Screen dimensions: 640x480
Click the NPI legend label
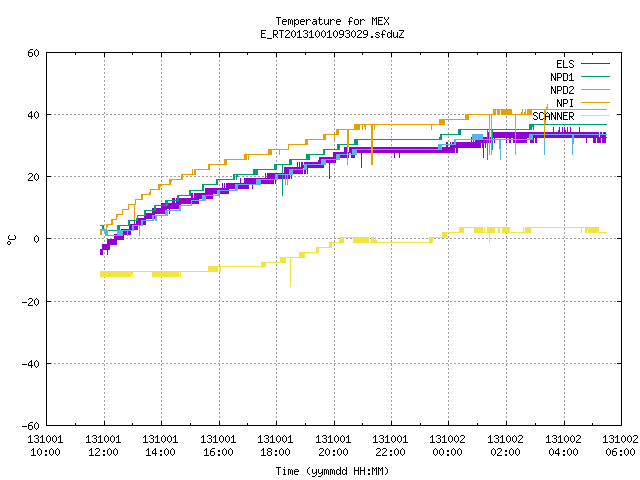[x=565, y=103]
